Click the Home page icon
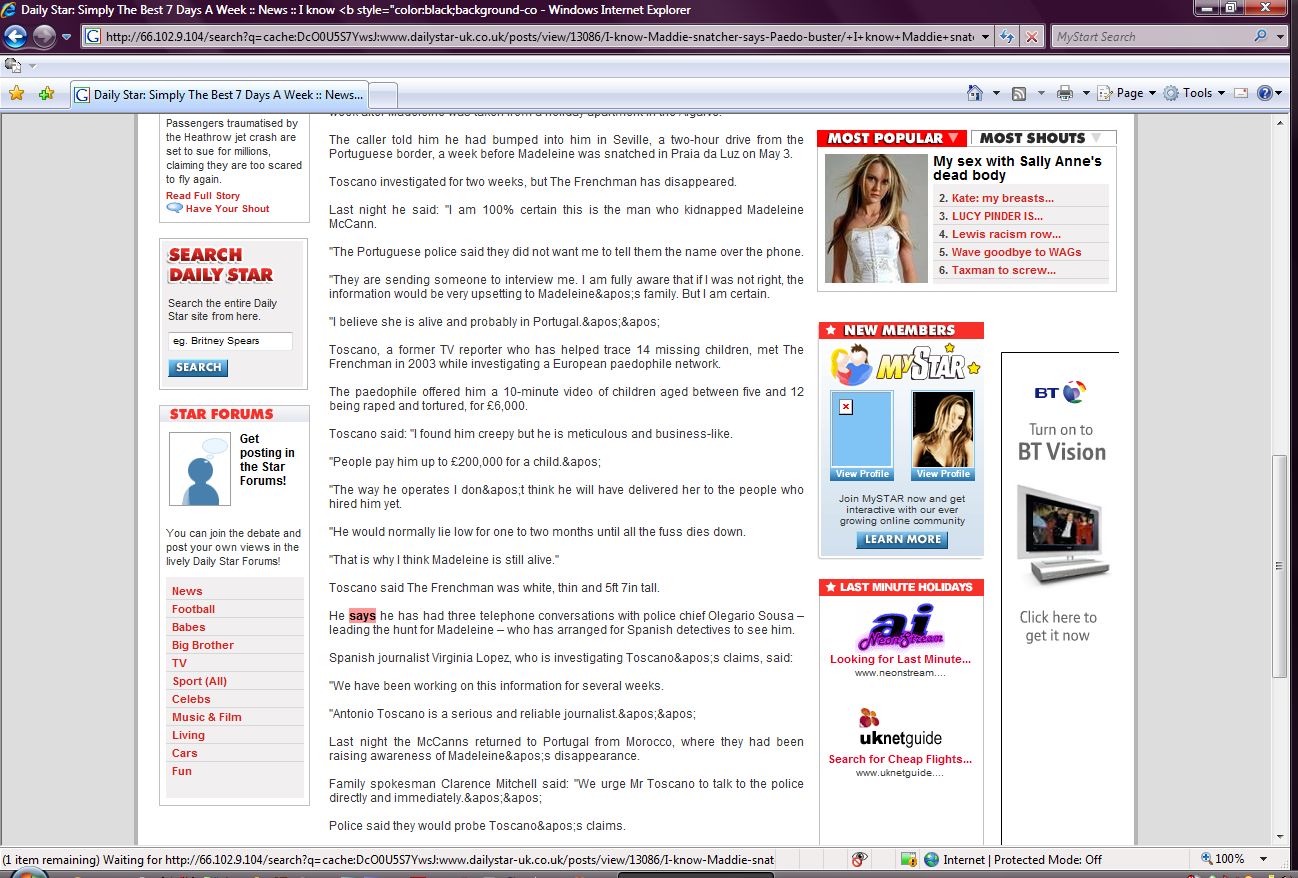Screen dimensions: 1298x878 [975, 93]
